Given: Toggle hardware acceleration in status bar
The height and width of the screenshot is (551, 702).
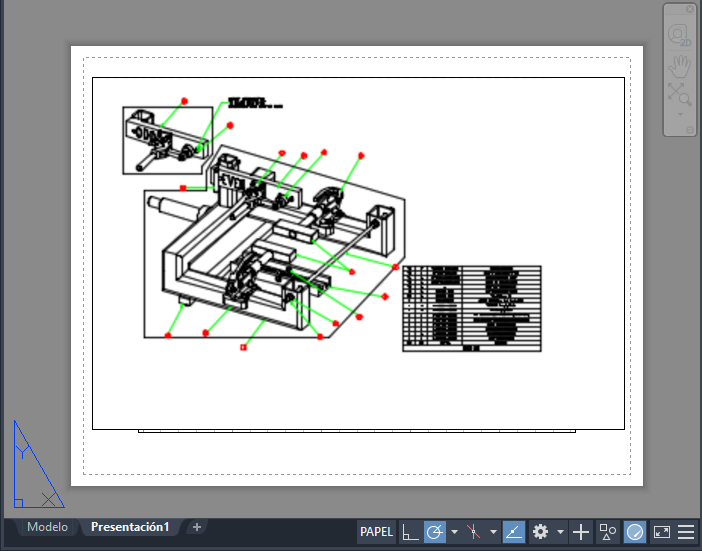Looking at the screenshot, I should click(634, 532).
